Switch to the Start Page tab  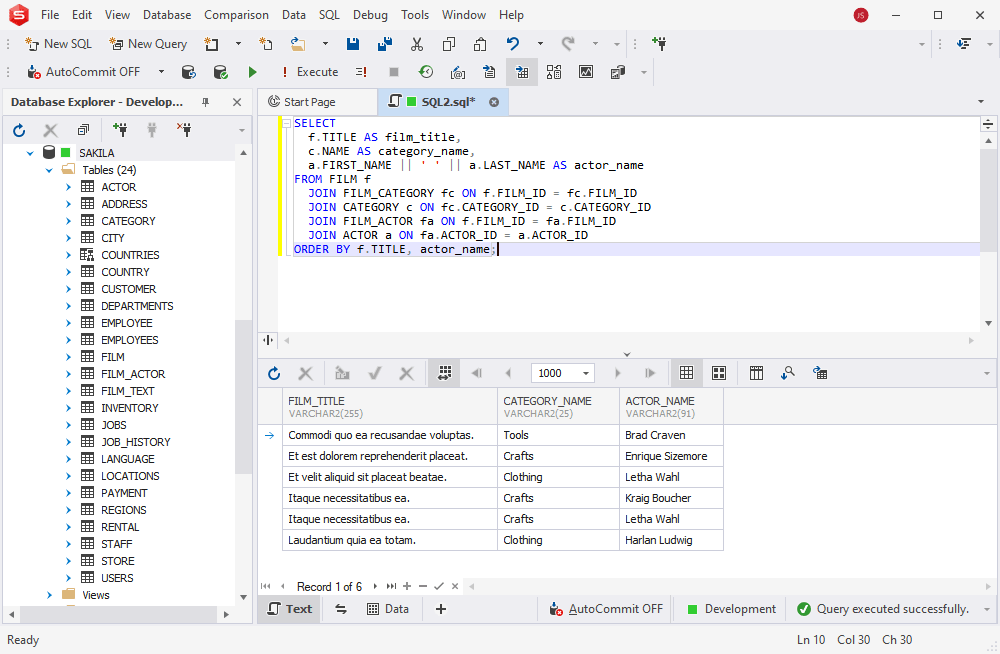[x=310, y=101]
